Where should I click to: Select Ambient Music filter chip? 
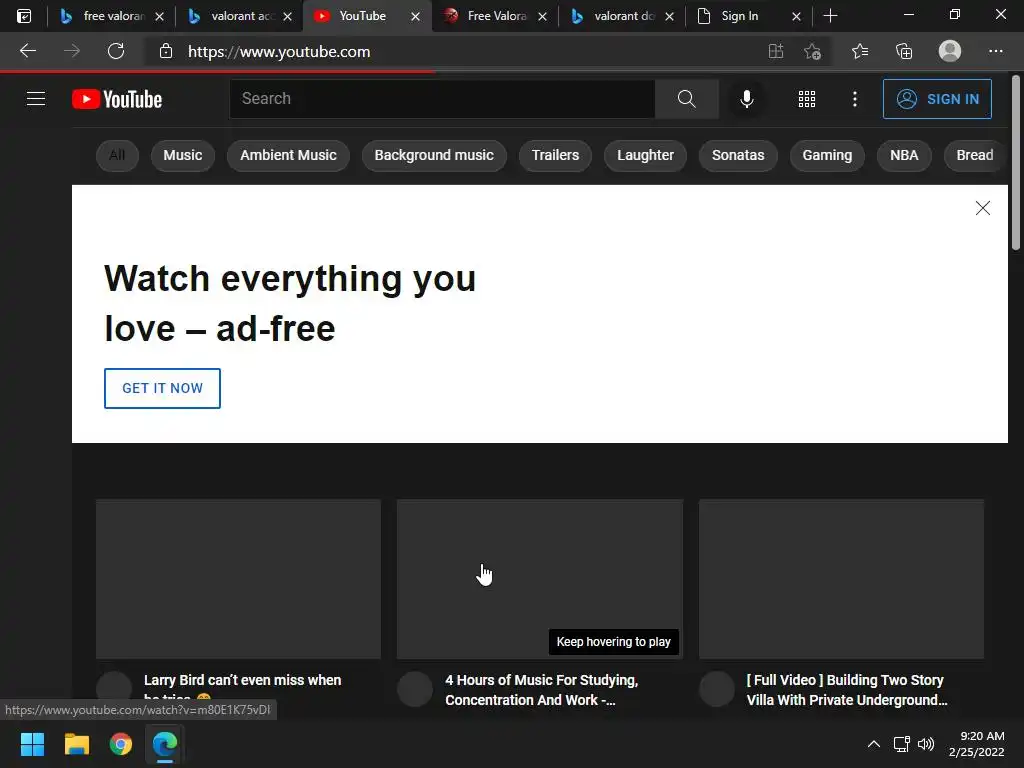288,155
